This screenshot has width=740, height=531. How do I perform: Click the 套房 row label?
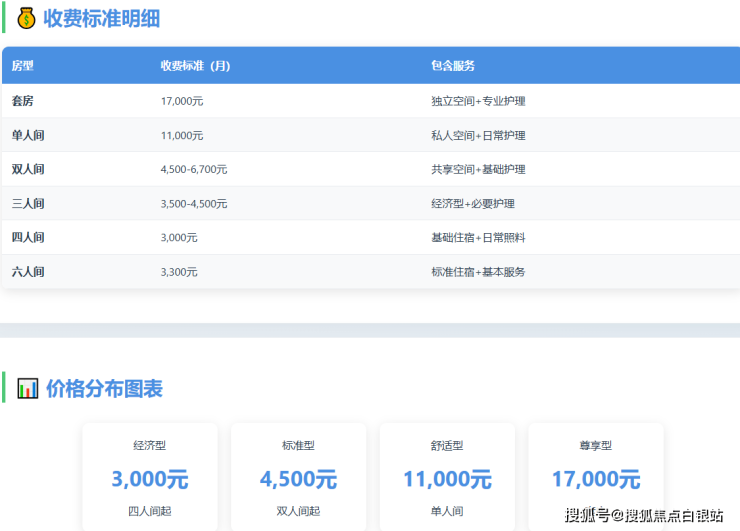pos(23,101)
